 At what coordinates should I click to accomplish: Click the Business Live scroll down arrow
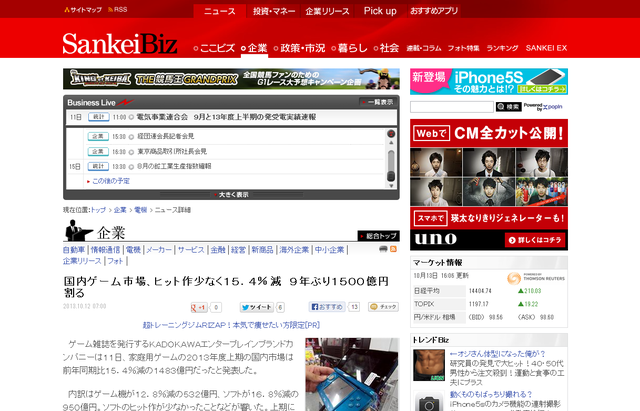point(391,186)
